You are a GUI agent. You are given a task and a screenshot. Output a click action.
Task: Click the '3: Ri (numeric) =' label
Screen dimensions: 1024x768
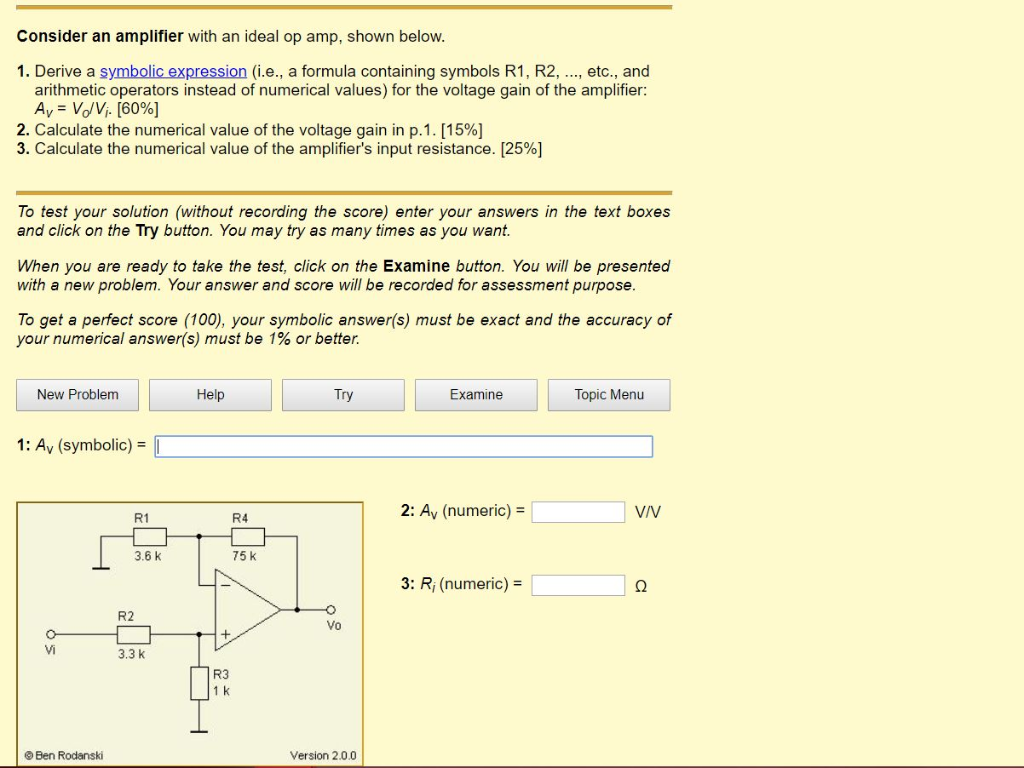[462, 584]
